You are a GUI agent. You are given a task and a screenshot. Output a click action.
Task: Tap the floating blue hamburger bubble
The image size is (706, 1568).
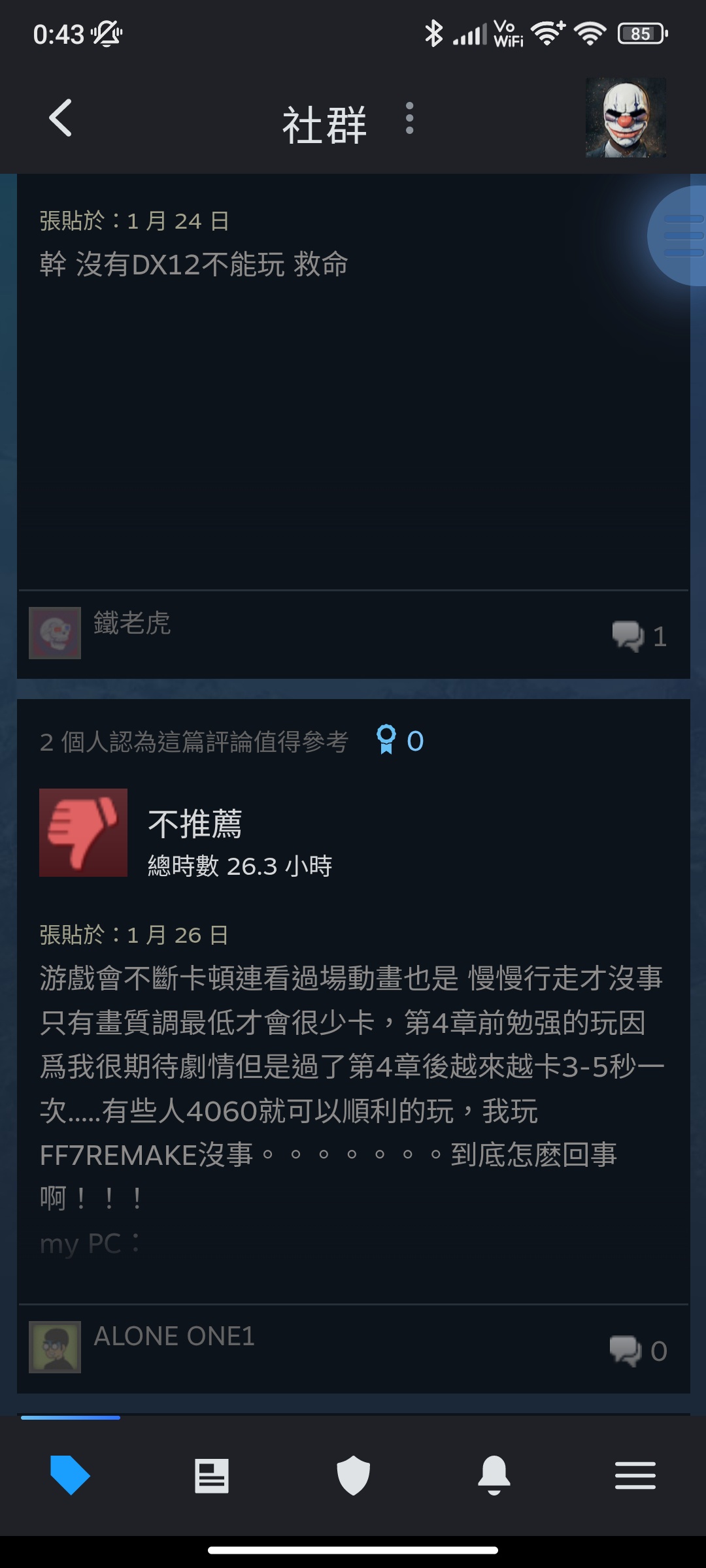click(678, 236)
